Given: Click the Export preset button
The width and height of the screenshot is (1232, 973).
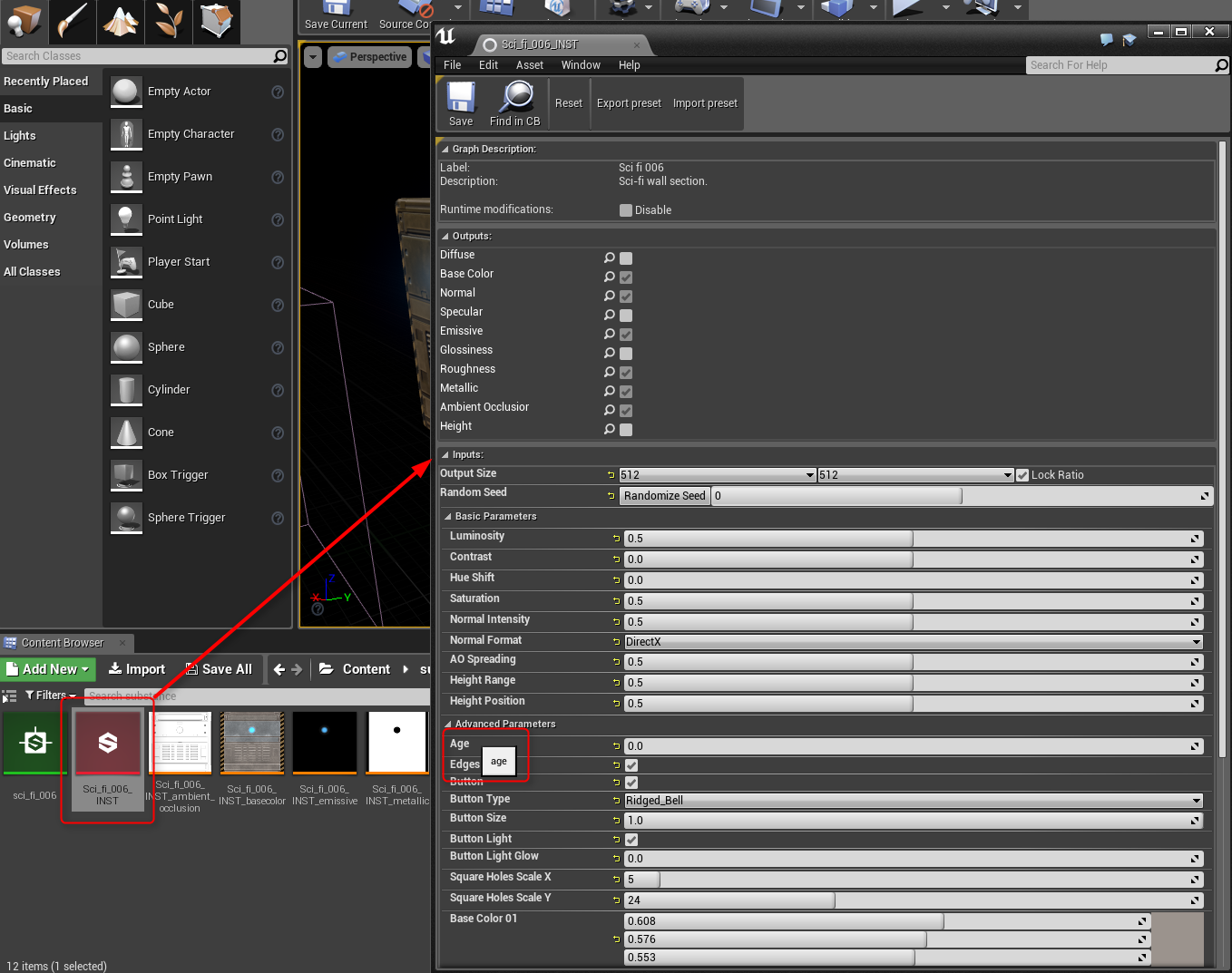Looking at the screenshot, I should [x=629, y=102].
